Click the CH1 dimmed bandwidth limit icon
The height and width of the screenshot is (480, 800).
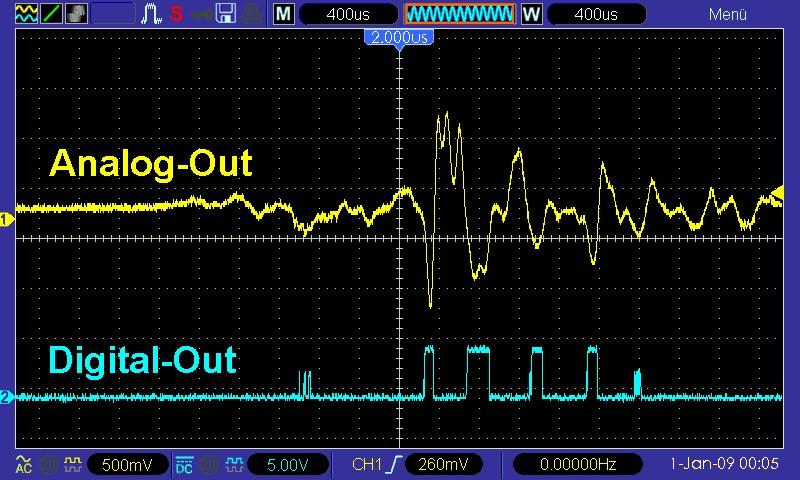[49, 465]
